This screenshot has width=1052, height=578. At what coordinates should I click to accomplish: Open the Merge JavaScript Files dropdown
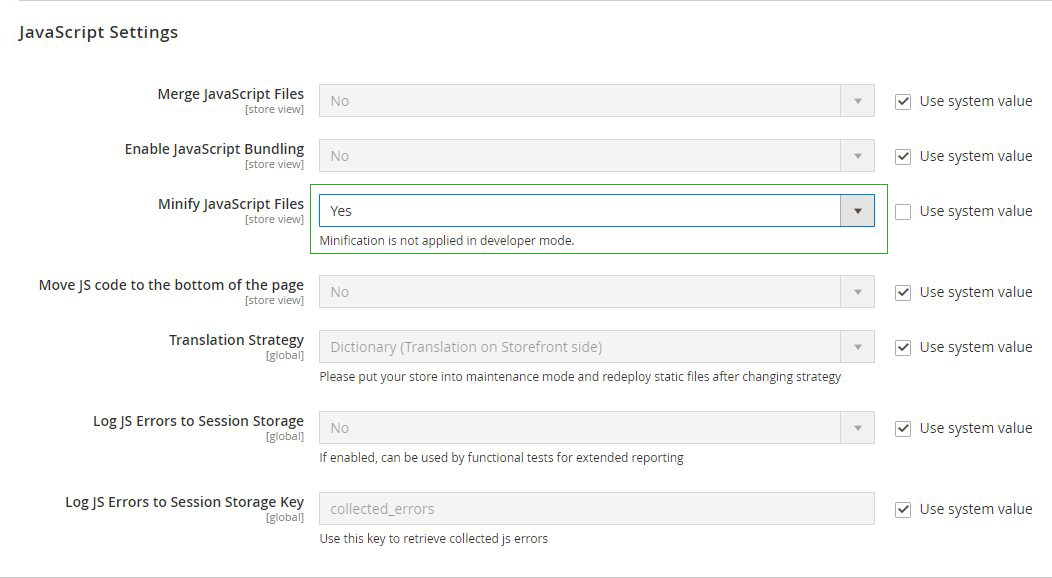click(596, 101)
